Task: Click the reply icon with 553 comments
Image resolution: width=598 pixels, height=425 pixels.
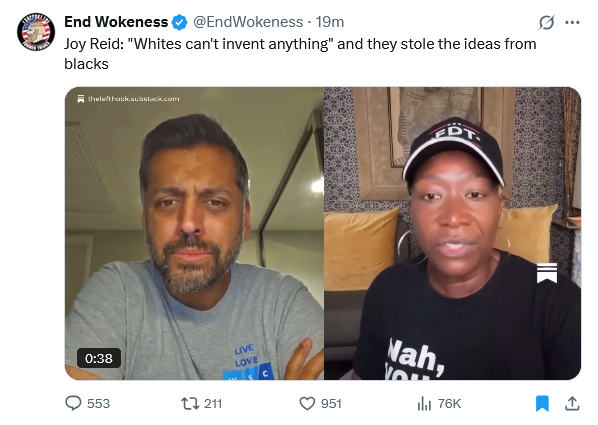Action: pos(73,403)
